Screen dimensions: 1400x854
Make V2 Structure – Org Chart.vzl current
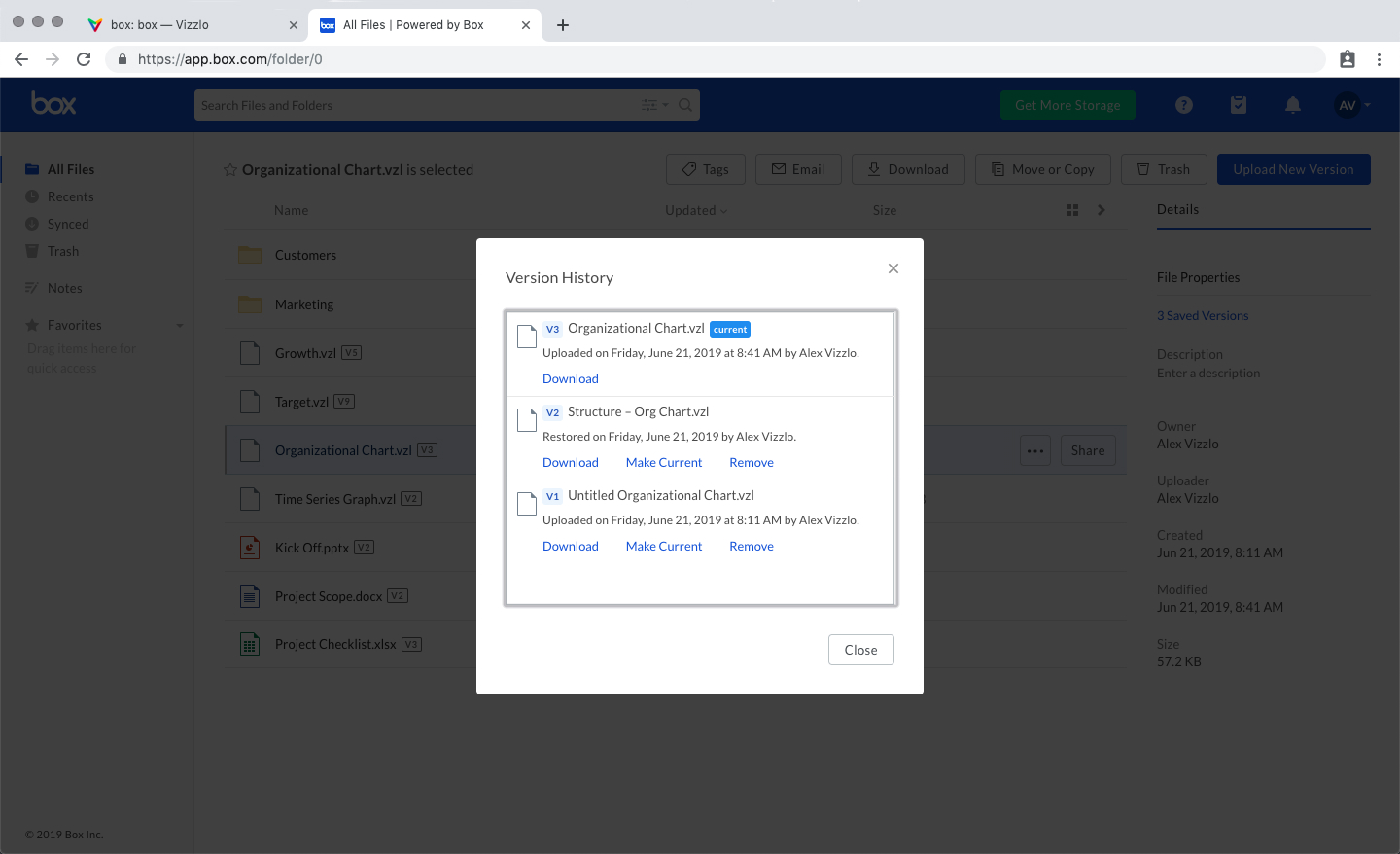(664, 463)
